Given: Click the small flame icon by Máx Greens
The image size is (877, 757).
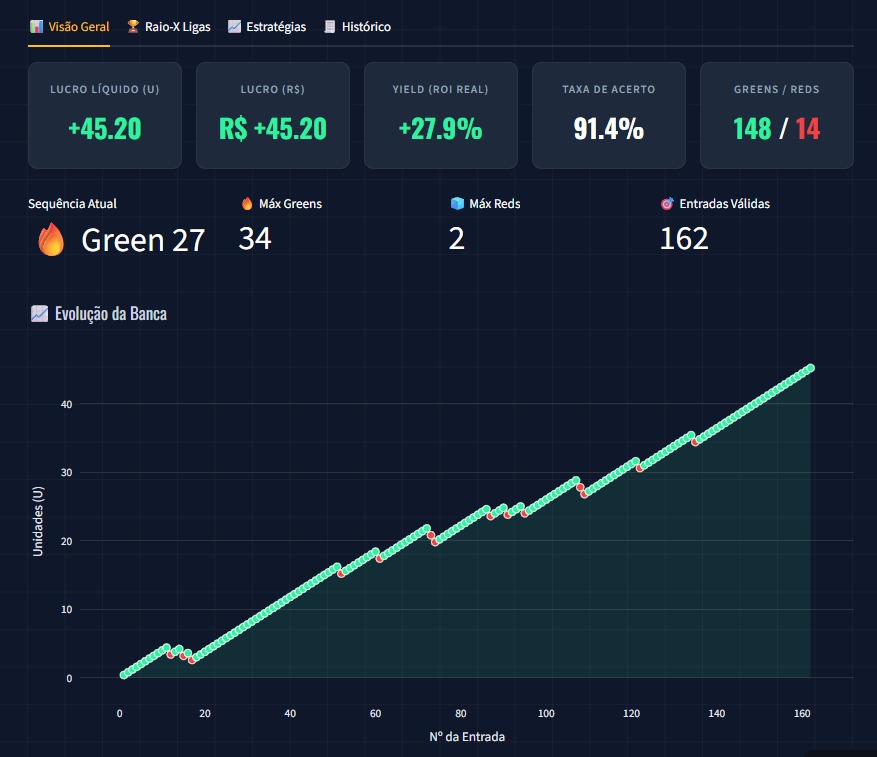Looking at the screenshot, I should [x=247, y=204].
